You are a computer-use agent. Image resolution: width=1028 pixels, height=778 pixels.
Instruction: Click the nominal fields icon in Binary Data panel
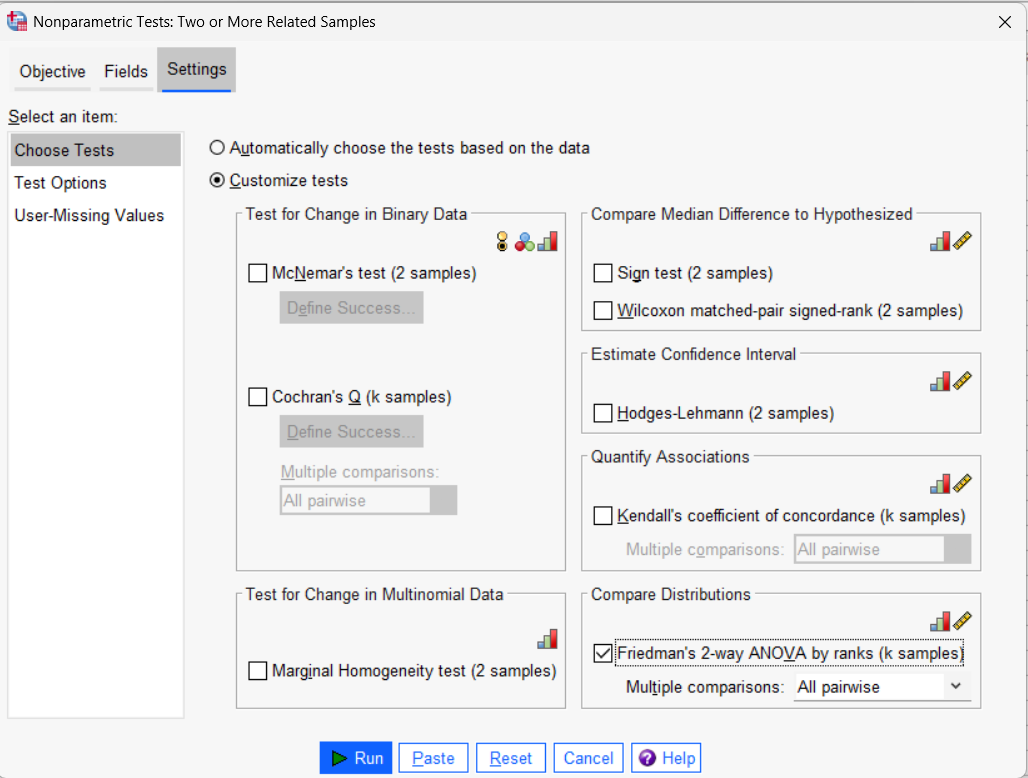pos(524,240)
